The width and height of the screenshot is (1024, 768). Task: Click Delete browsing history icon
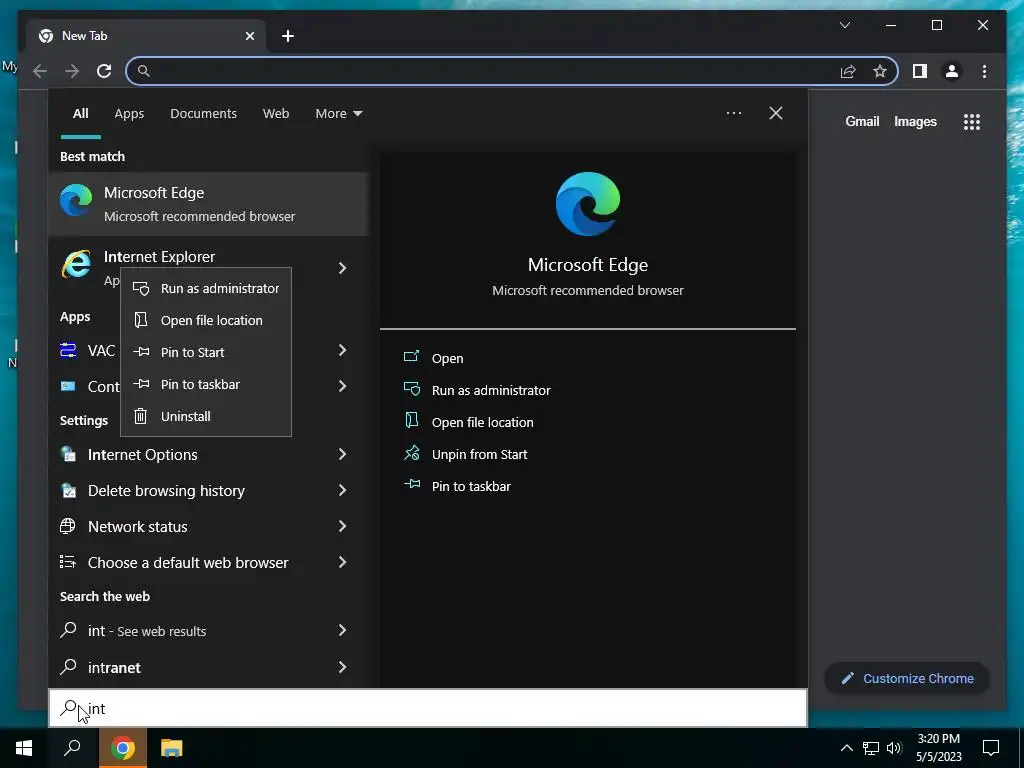pos(68,490)
